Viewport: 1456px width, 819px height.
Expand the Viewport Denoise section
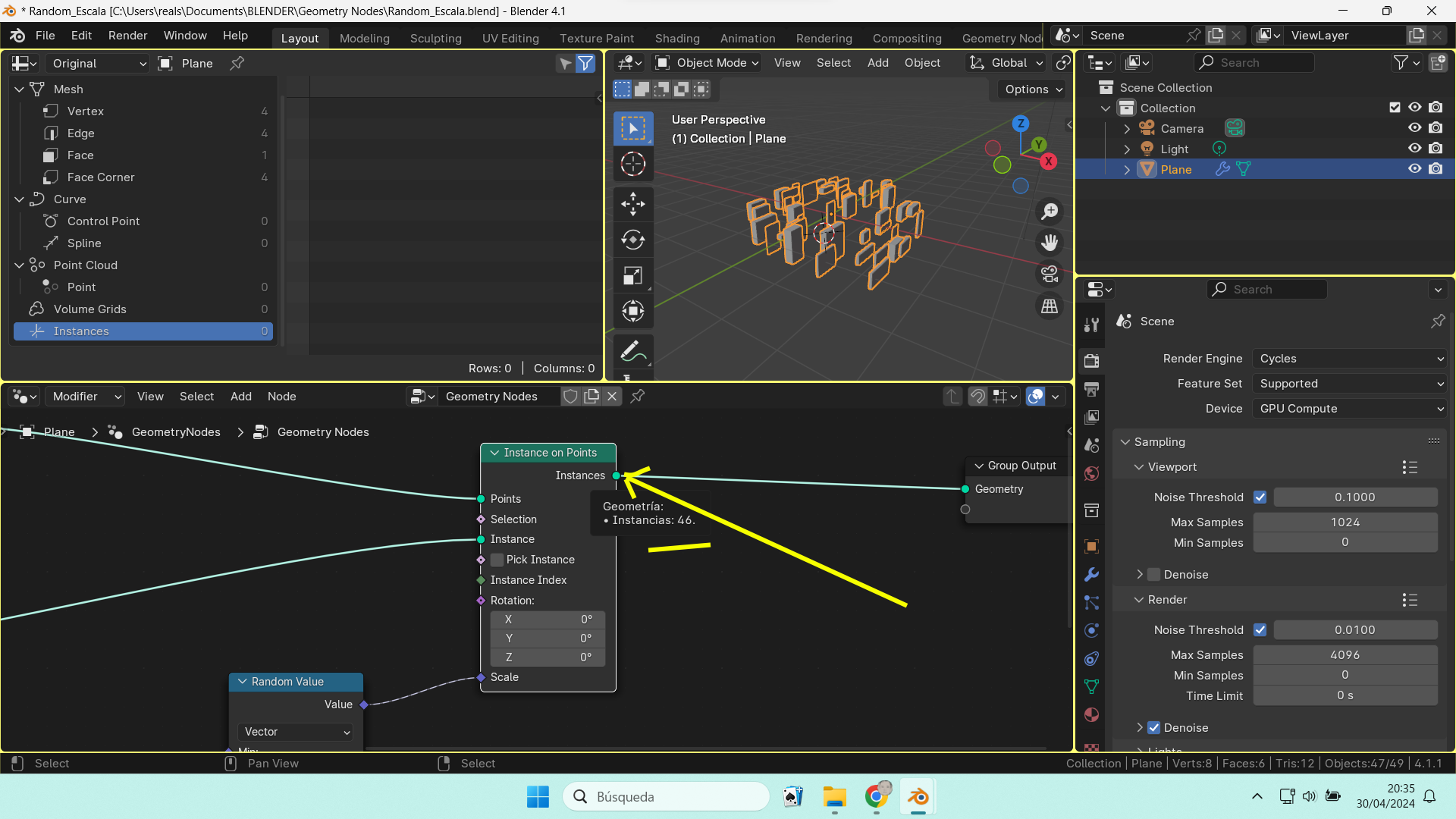point(1140,575)
